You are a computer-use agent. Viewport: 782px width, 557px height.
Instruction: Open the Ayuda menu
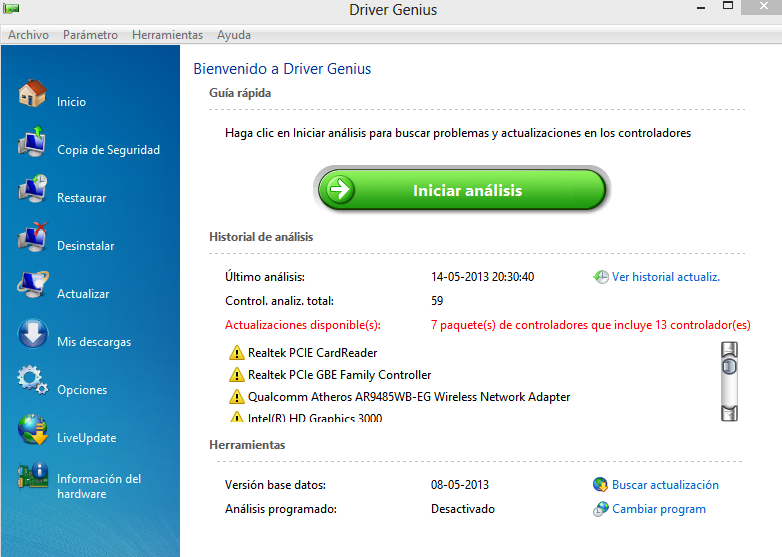click(234, 35)
